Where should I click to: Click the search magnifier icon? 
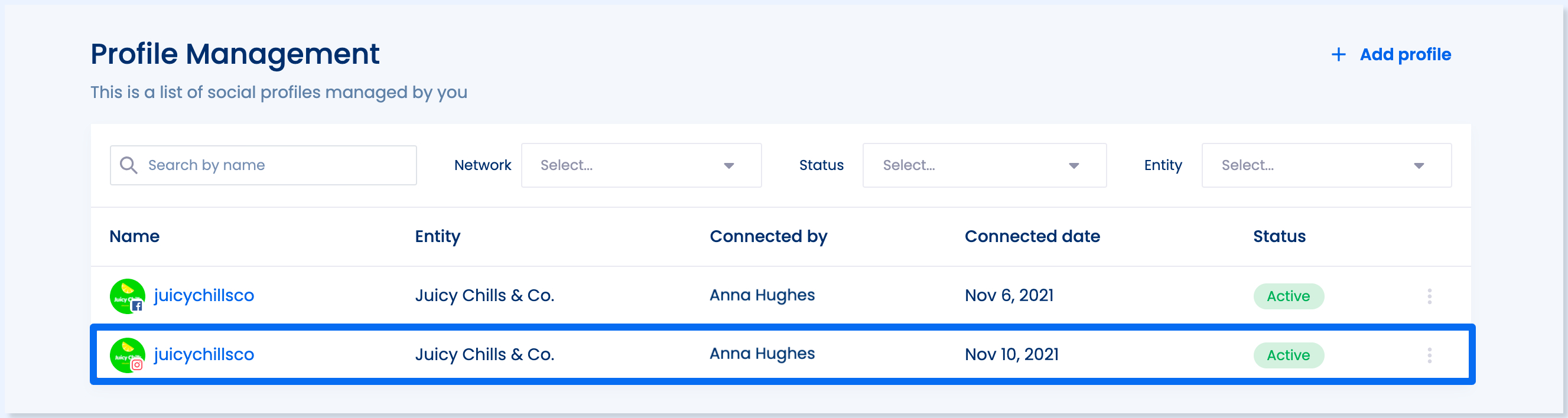tap(128, 165)
